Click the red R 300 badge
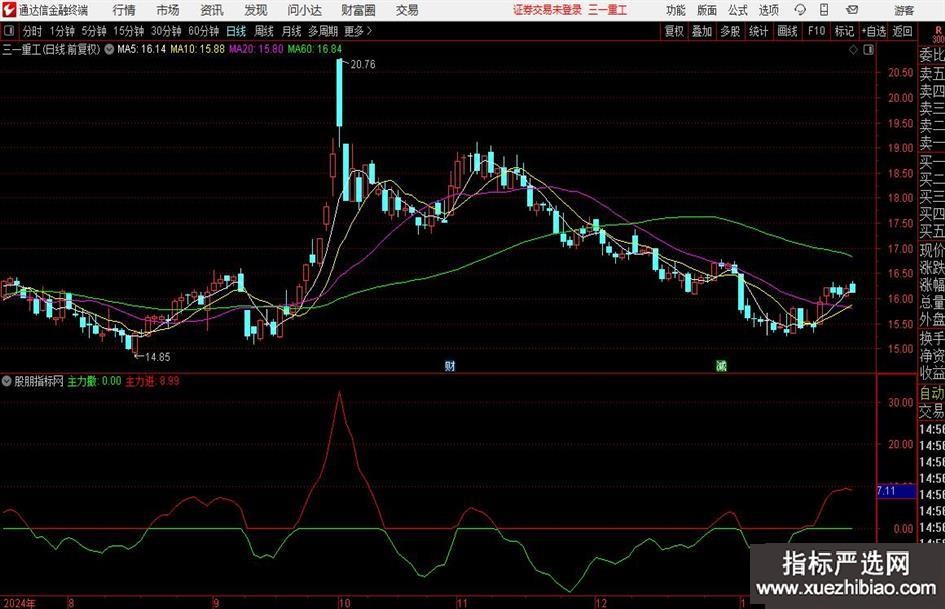The height and width of the screenshot is (609, 945). click(x=938, y=34)
